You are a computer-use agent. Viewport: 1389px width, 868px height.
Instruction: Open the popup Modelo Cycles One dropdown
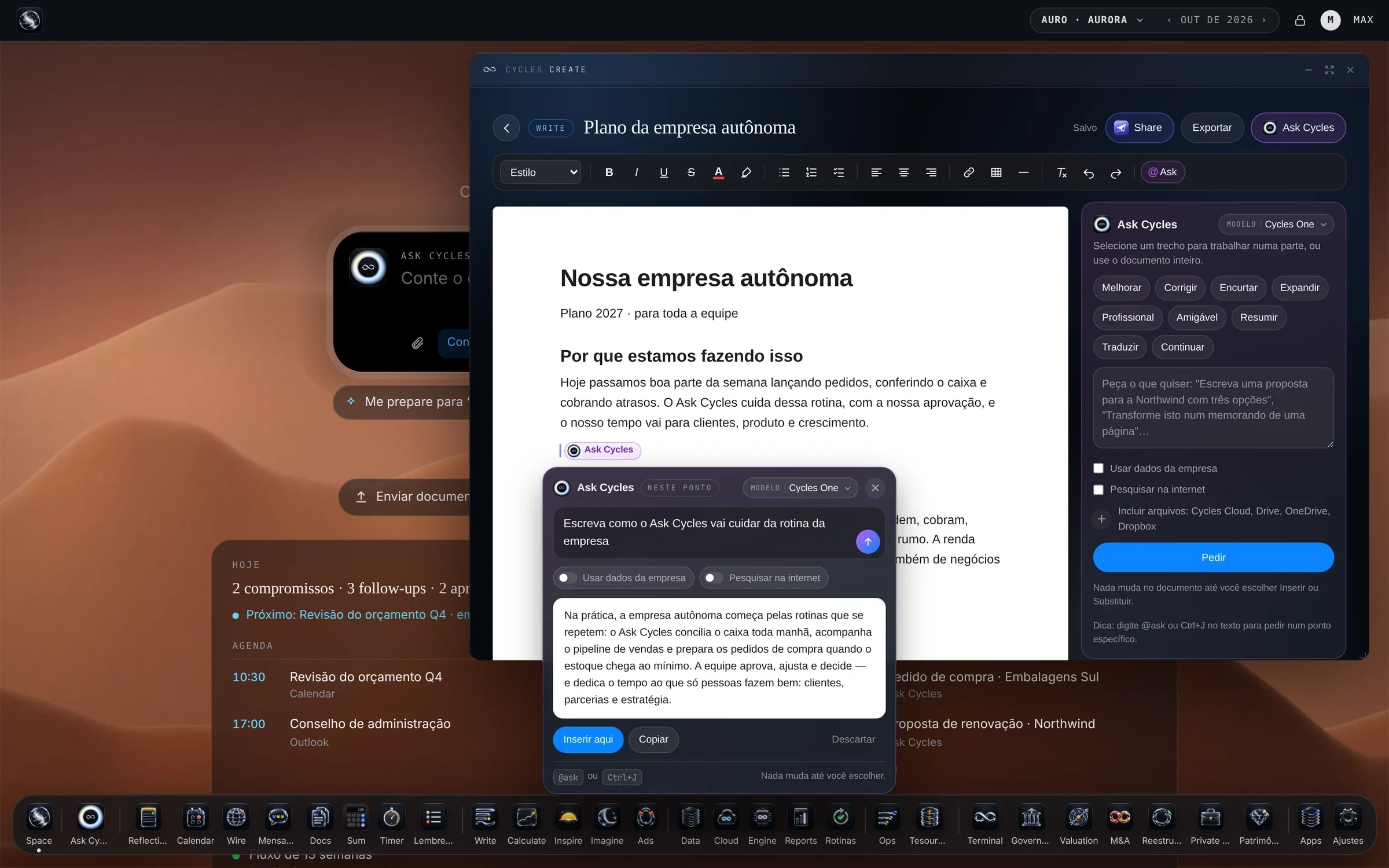click(x=800, y=488)
